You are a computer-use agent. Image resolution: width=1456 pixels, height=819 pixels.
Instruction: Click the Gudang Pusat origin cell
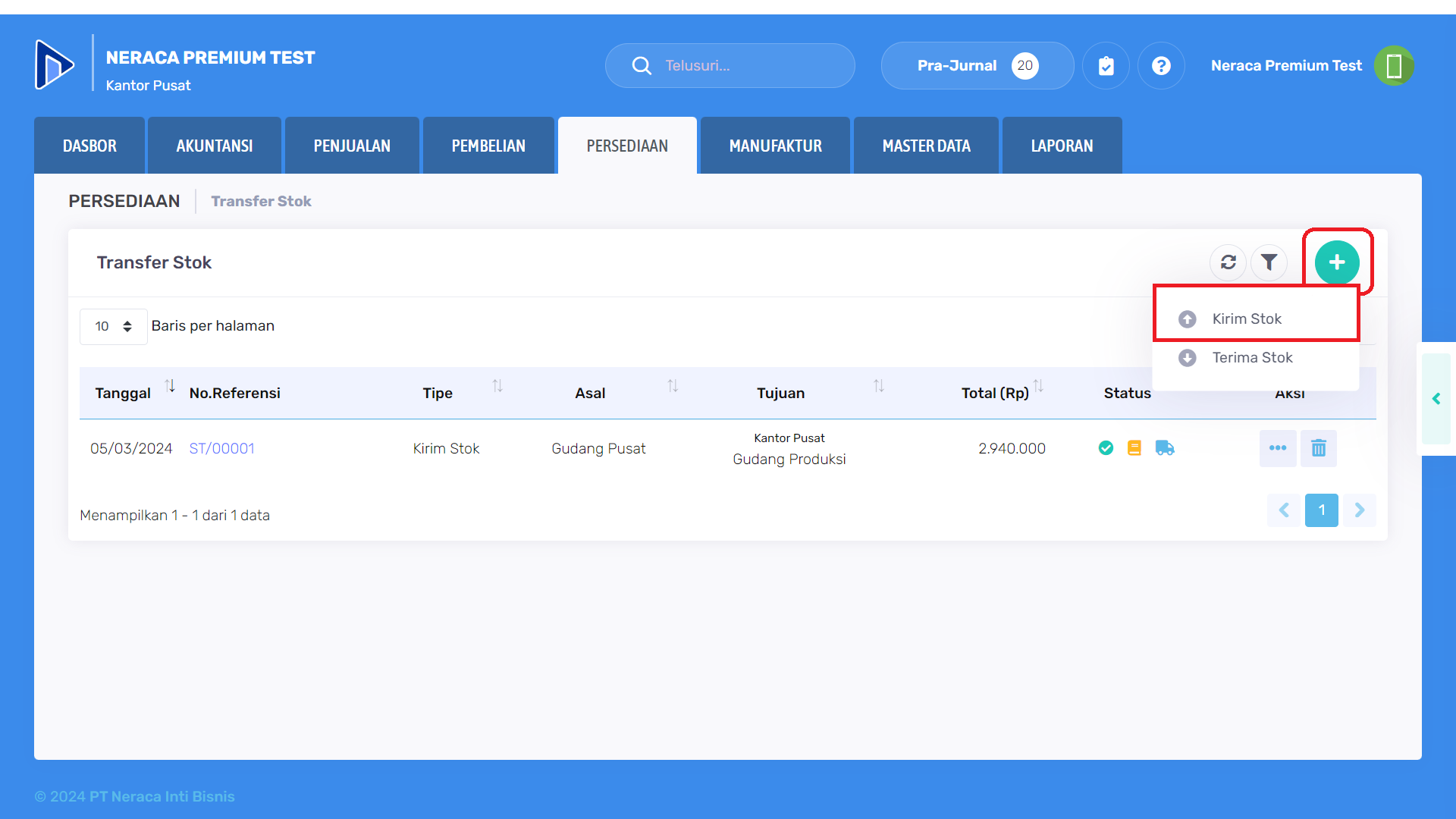tap(598, 449)
